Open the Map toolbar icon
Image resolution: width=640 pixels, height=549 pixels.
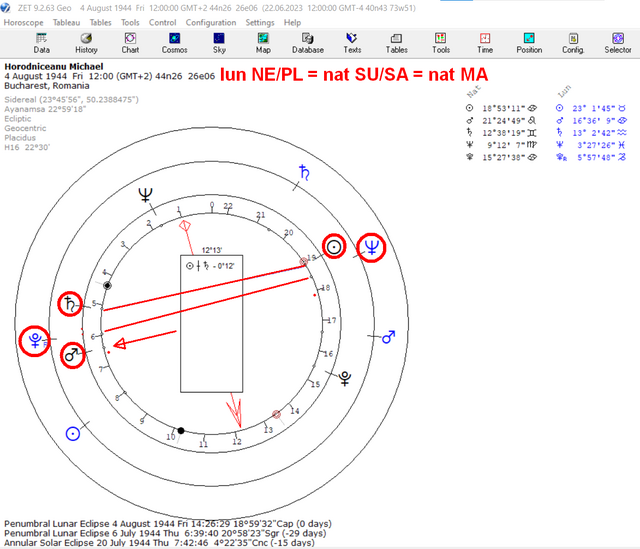click(263, 43)
